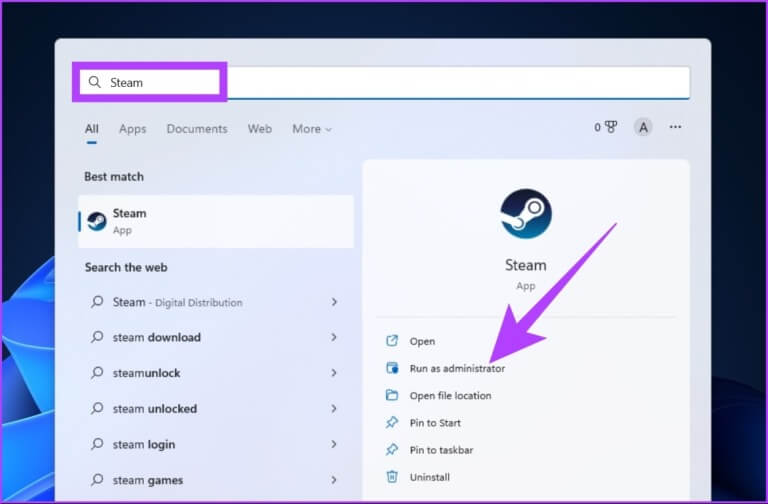Image resolution: width=768 pixels, height=504 pixels.
Task: Click the Best match heading
Action: [x=114, y=177]
